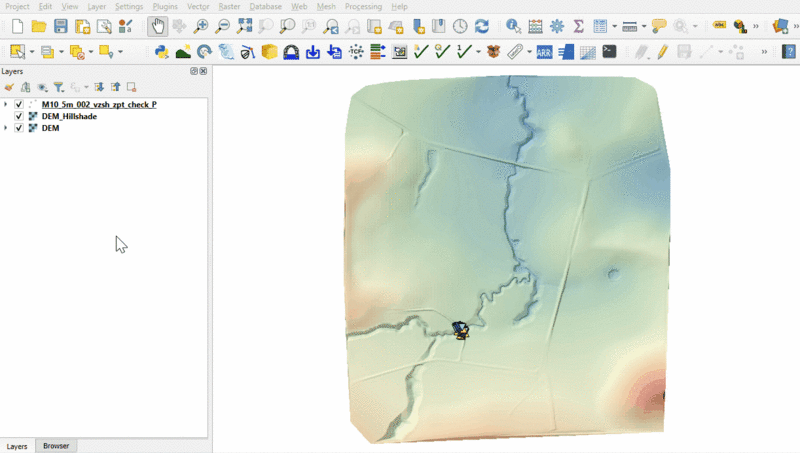Uncheck the DEM_Hillshade layer visibility

click(x=19, y=116)
